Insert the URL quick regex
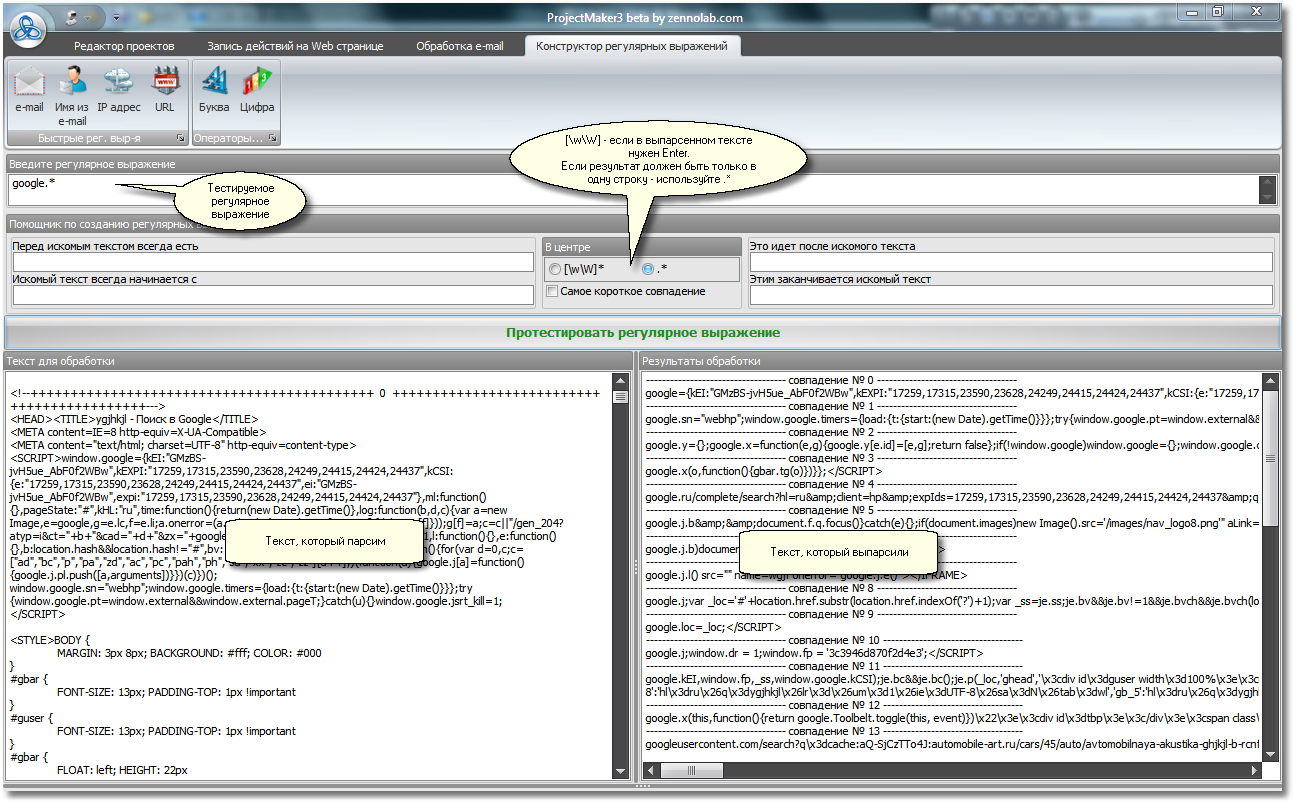 pos(164,89)
